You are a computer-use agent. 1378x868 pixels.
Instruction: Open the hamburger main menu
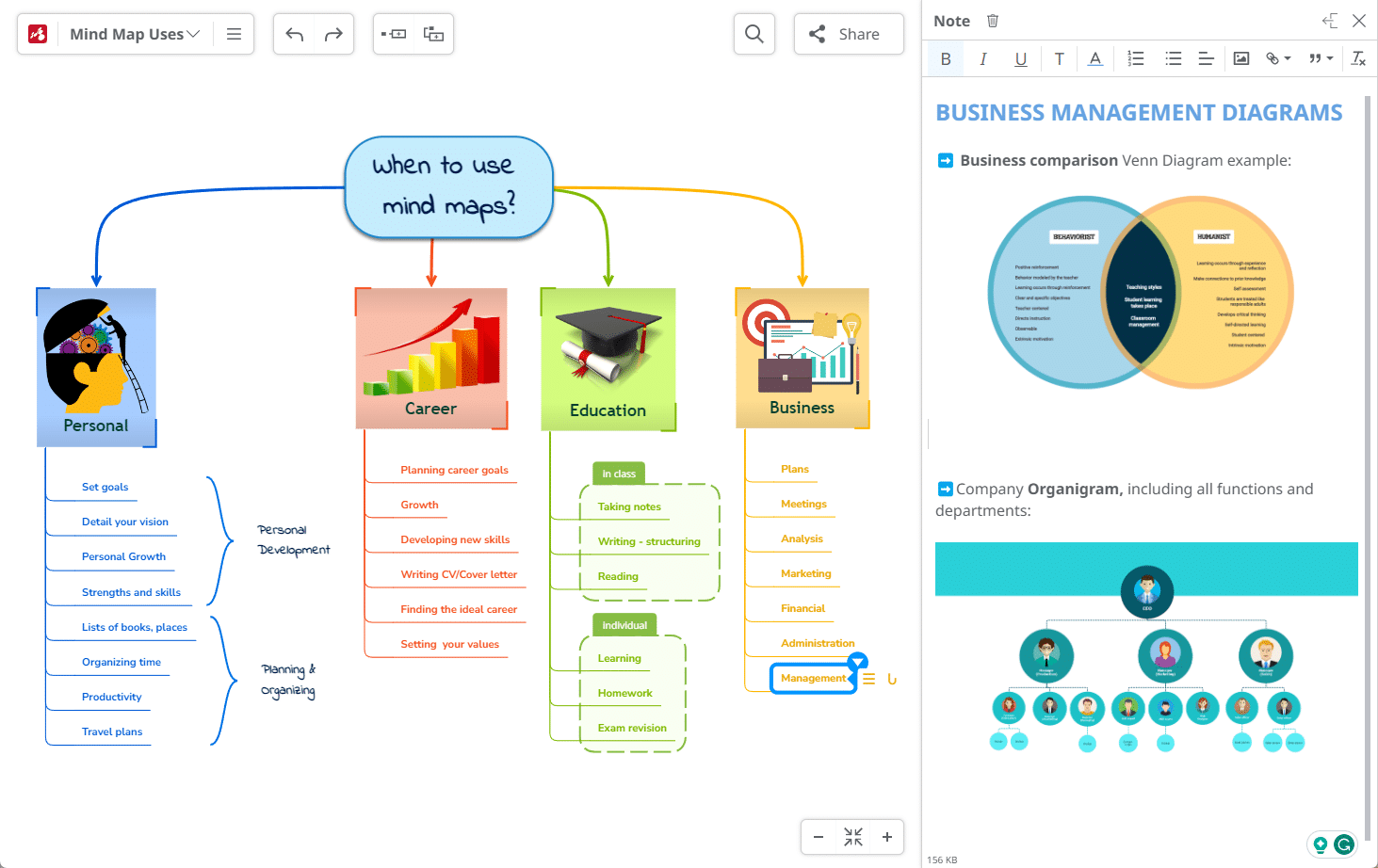(234, 34)
